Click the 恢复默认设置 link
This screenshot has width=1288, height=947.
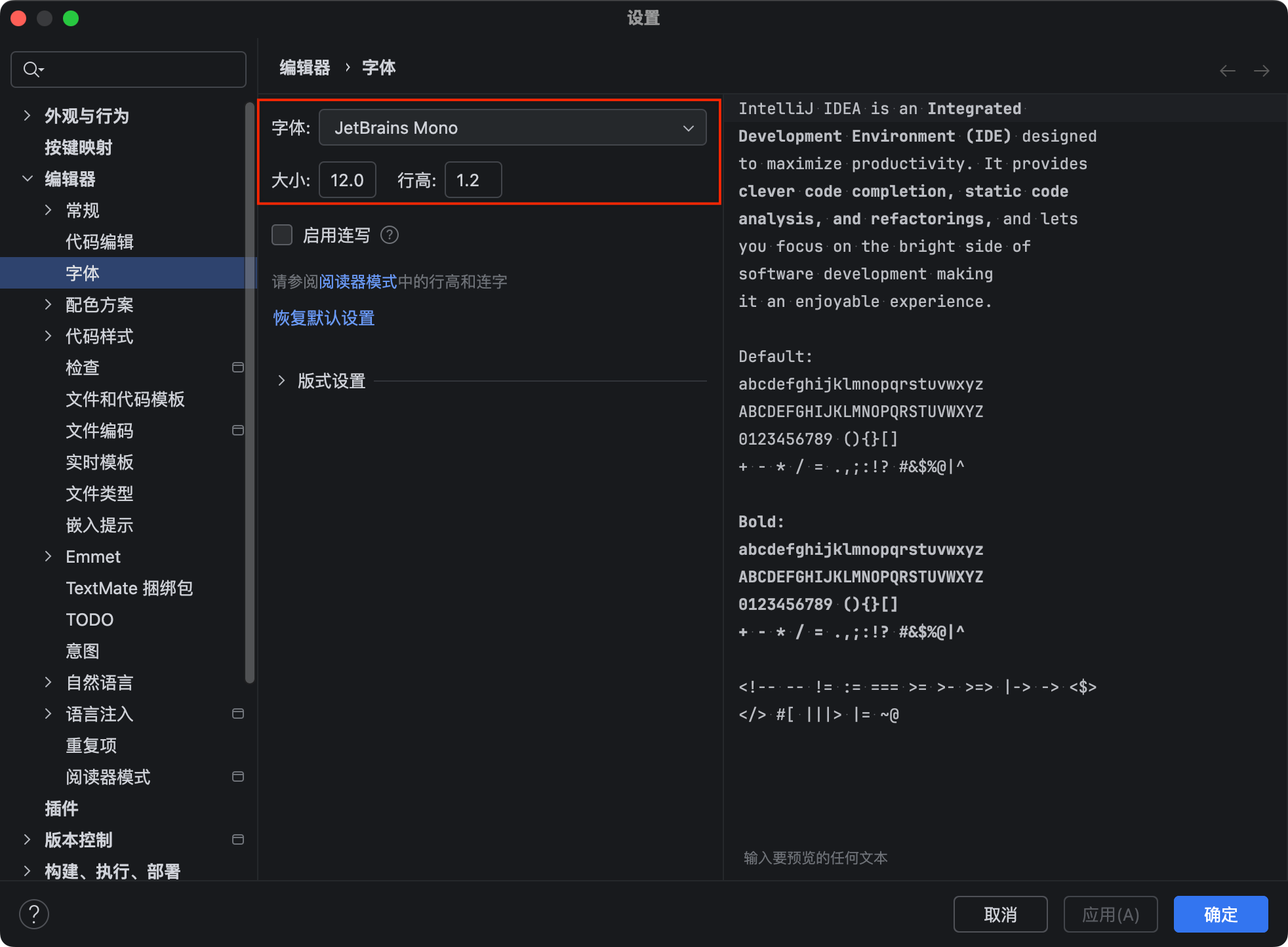coord(323,318)
